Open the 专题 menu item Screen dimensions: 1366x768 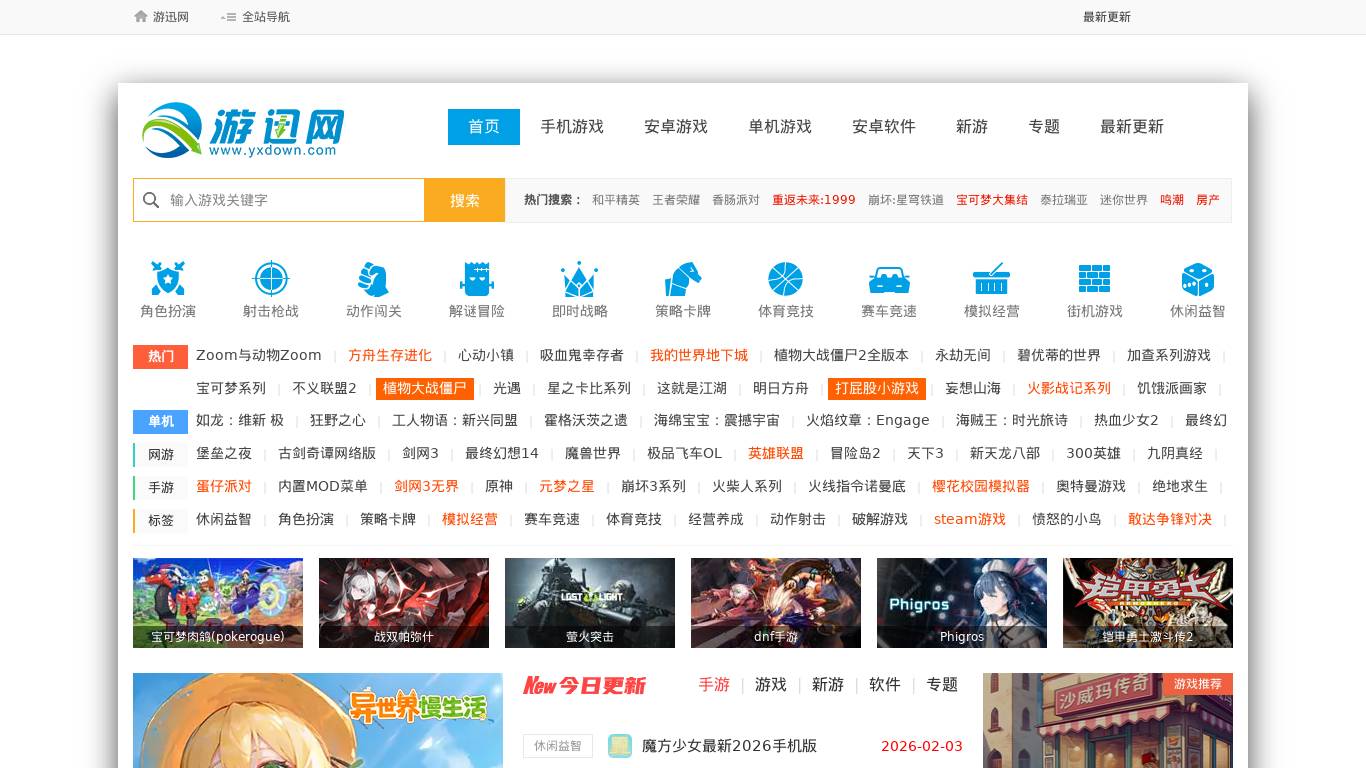click(x=1044, y=127)
